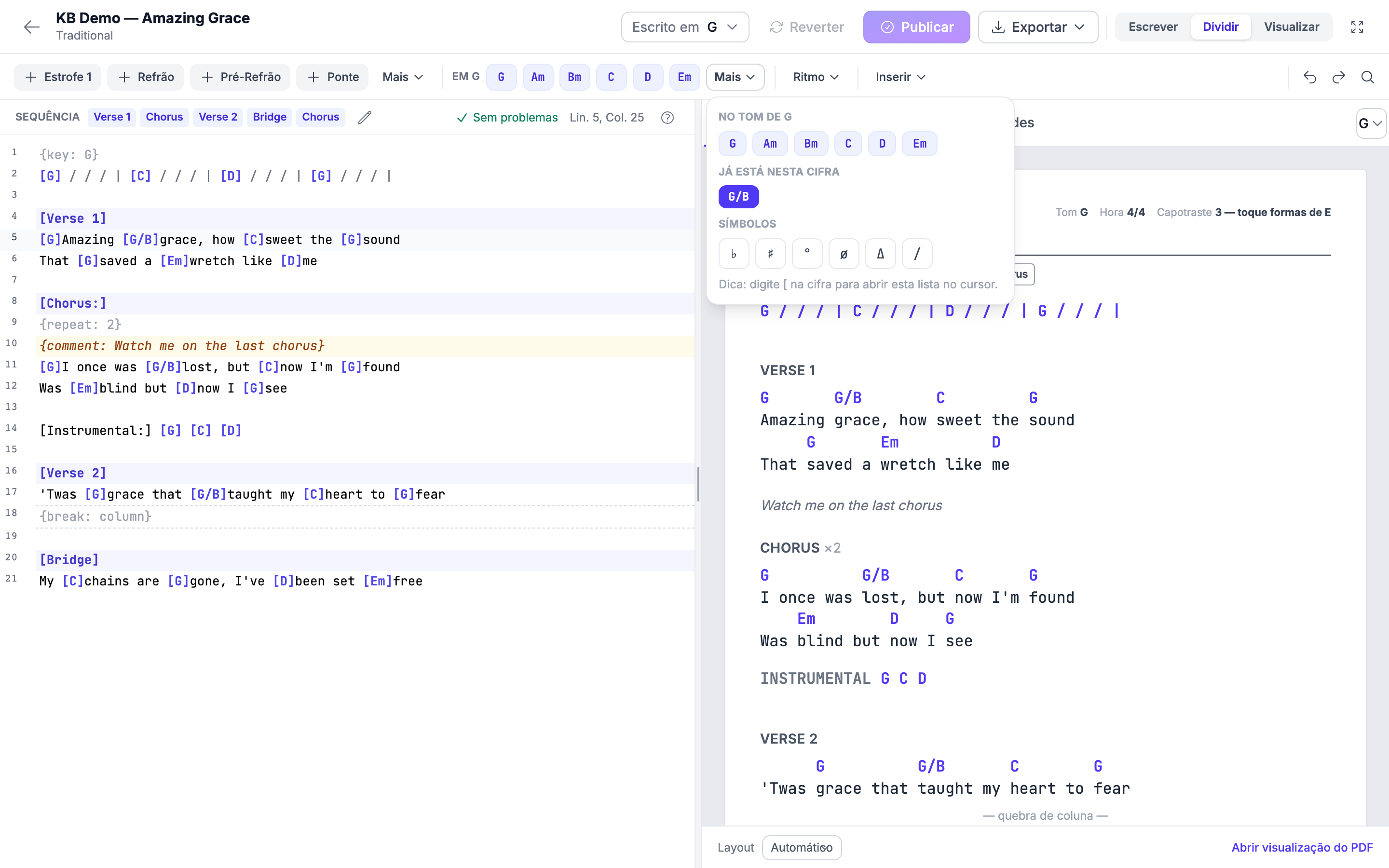Open the help question mark icon
The width and height of the screenshot is (1389, 868).
coord(667,118)
